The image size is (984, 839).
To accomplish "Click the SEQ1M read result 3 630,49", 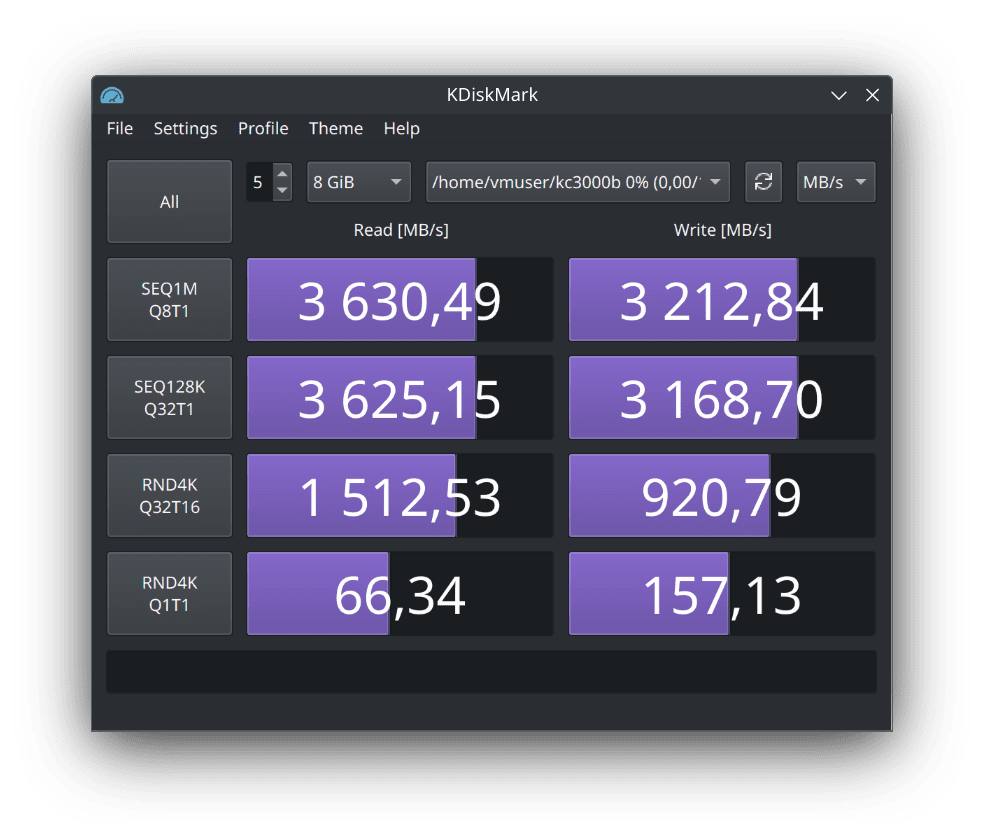I will (x=400, y=300).
